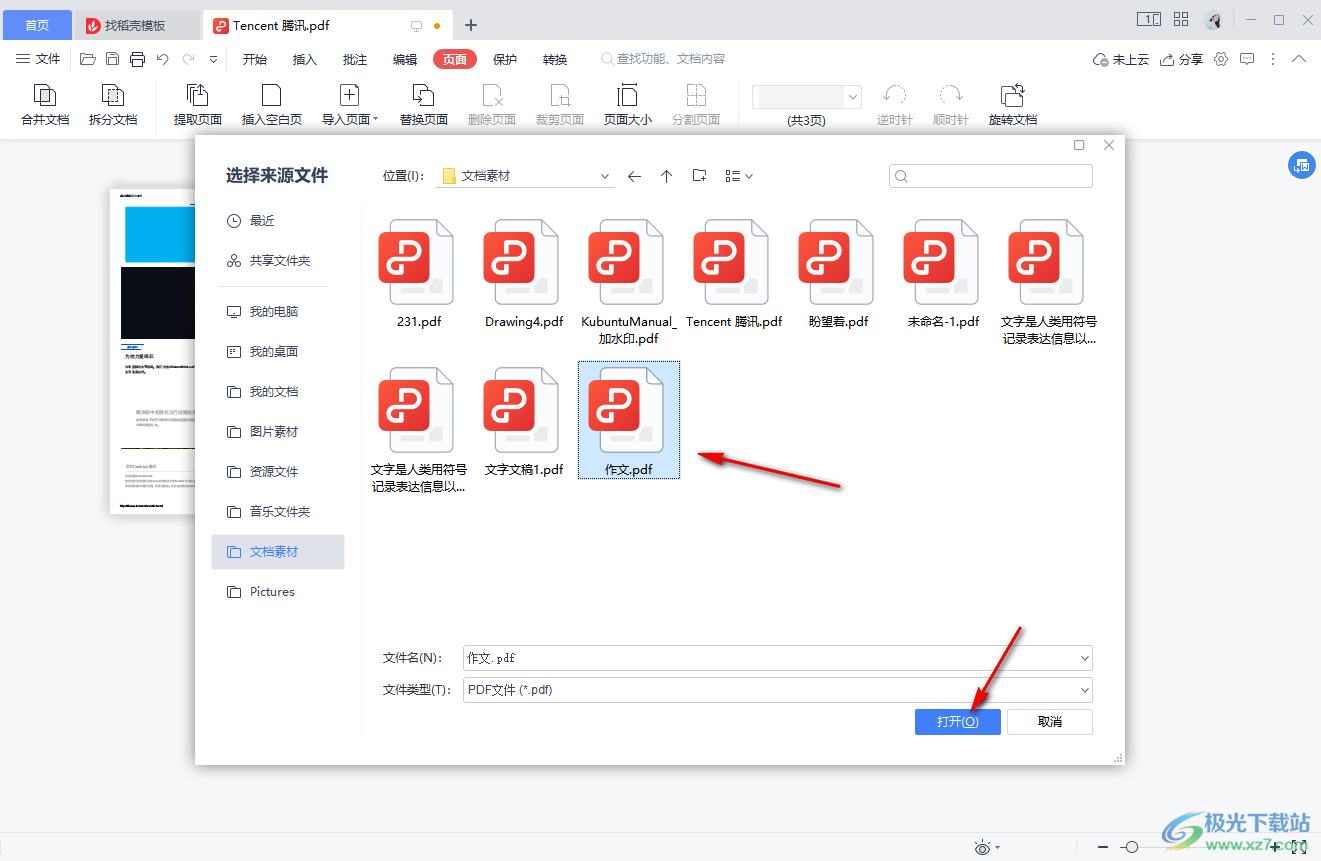Open the view mode dropdown in dialog
Screen dimensions: 1321x861
[x=739, y=176]
